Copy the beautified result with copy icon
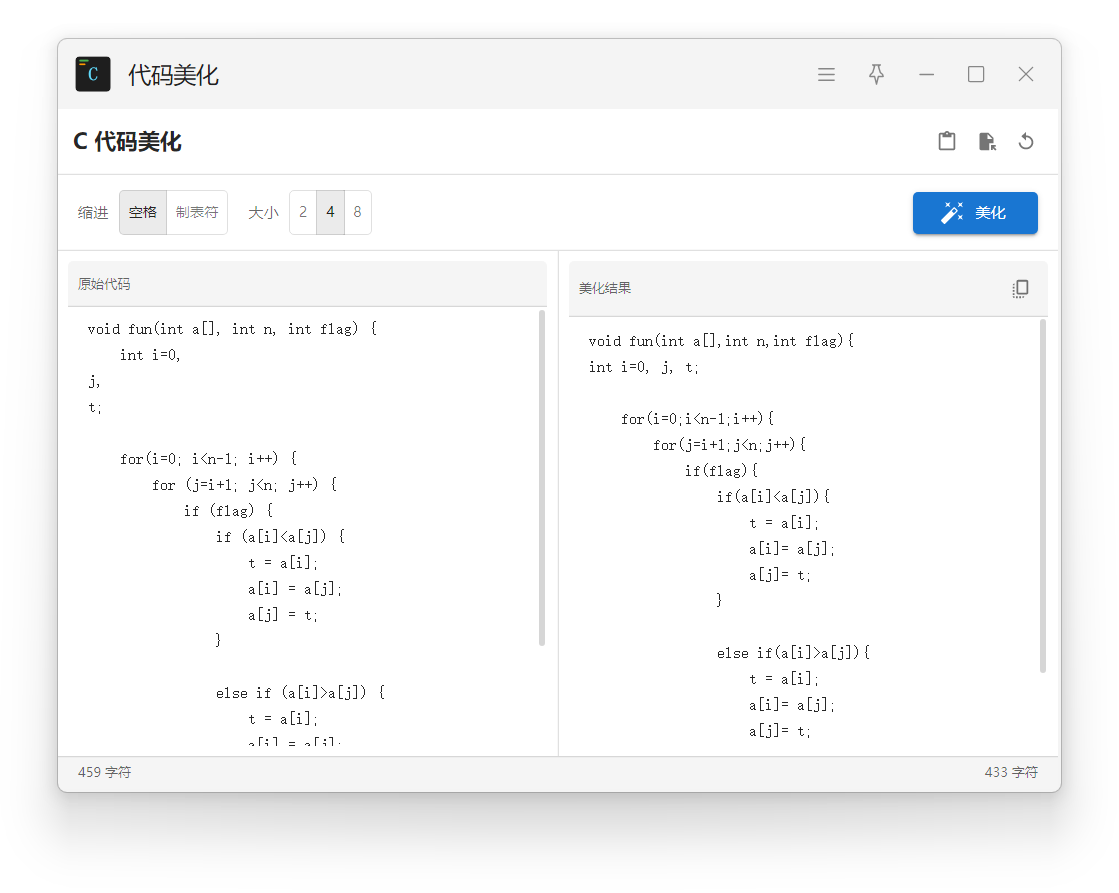This screenshot has width=1119, height=893. (1020, 289)
